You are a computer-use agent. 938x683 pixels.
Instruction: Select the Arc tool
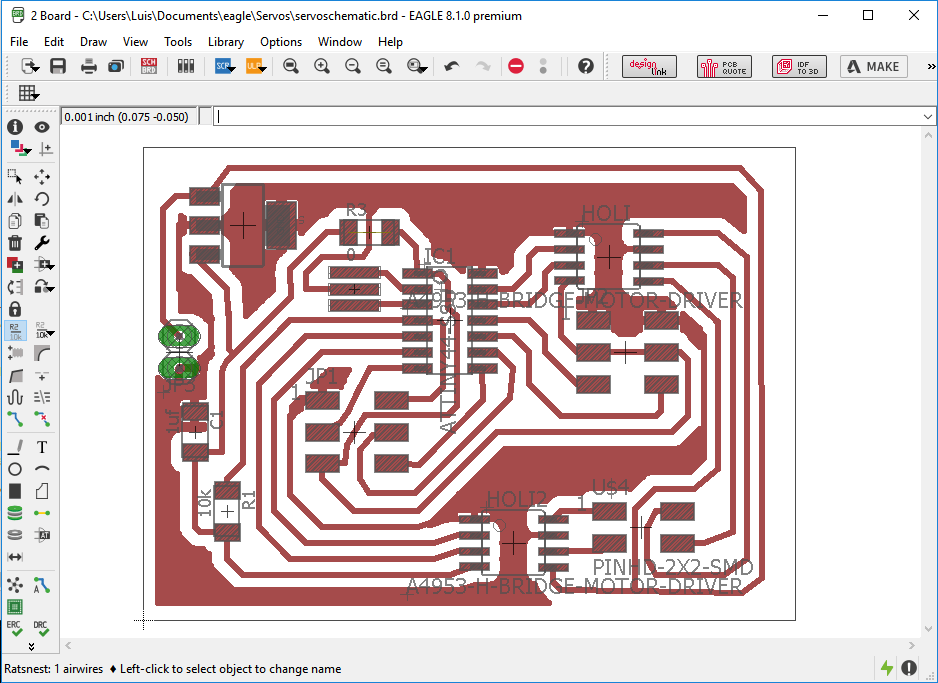click(42, 469)
